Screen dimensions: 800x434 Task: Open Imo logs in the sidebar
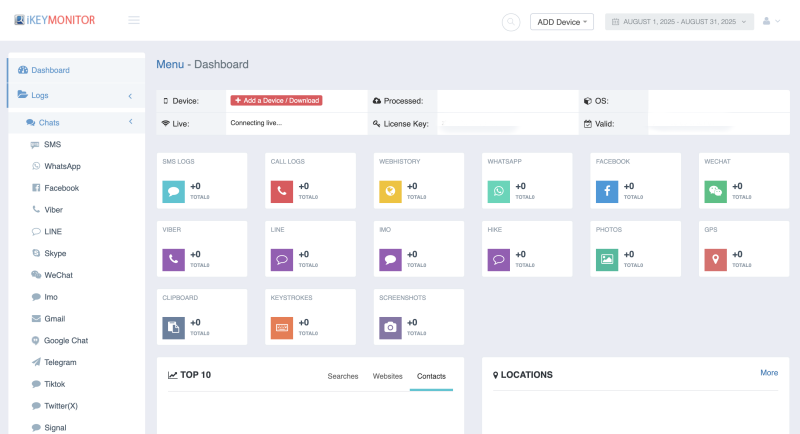(50, 297)
